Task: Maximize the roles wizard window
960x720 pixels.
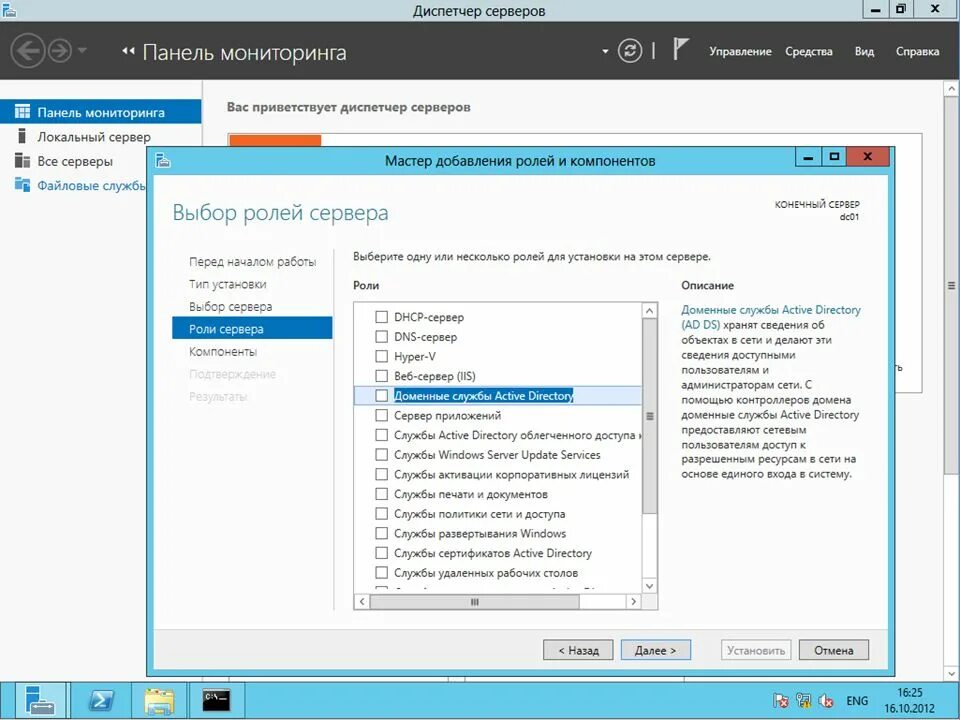Action: (x=834, y=157)
